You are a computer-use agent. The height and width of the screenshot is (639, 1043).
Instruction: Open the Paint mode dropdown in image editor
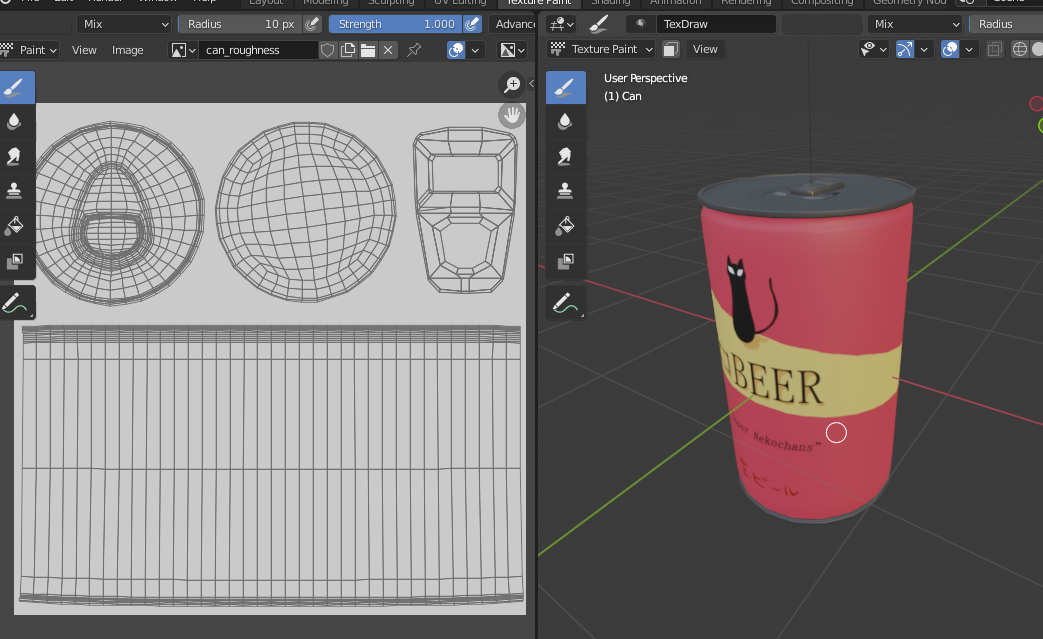tap(30, 50)
